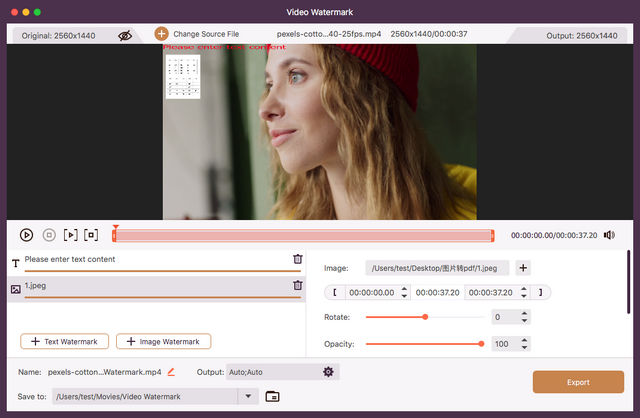Click the bracketed stop segment icon
640x418 pixels.
(91, 235)
